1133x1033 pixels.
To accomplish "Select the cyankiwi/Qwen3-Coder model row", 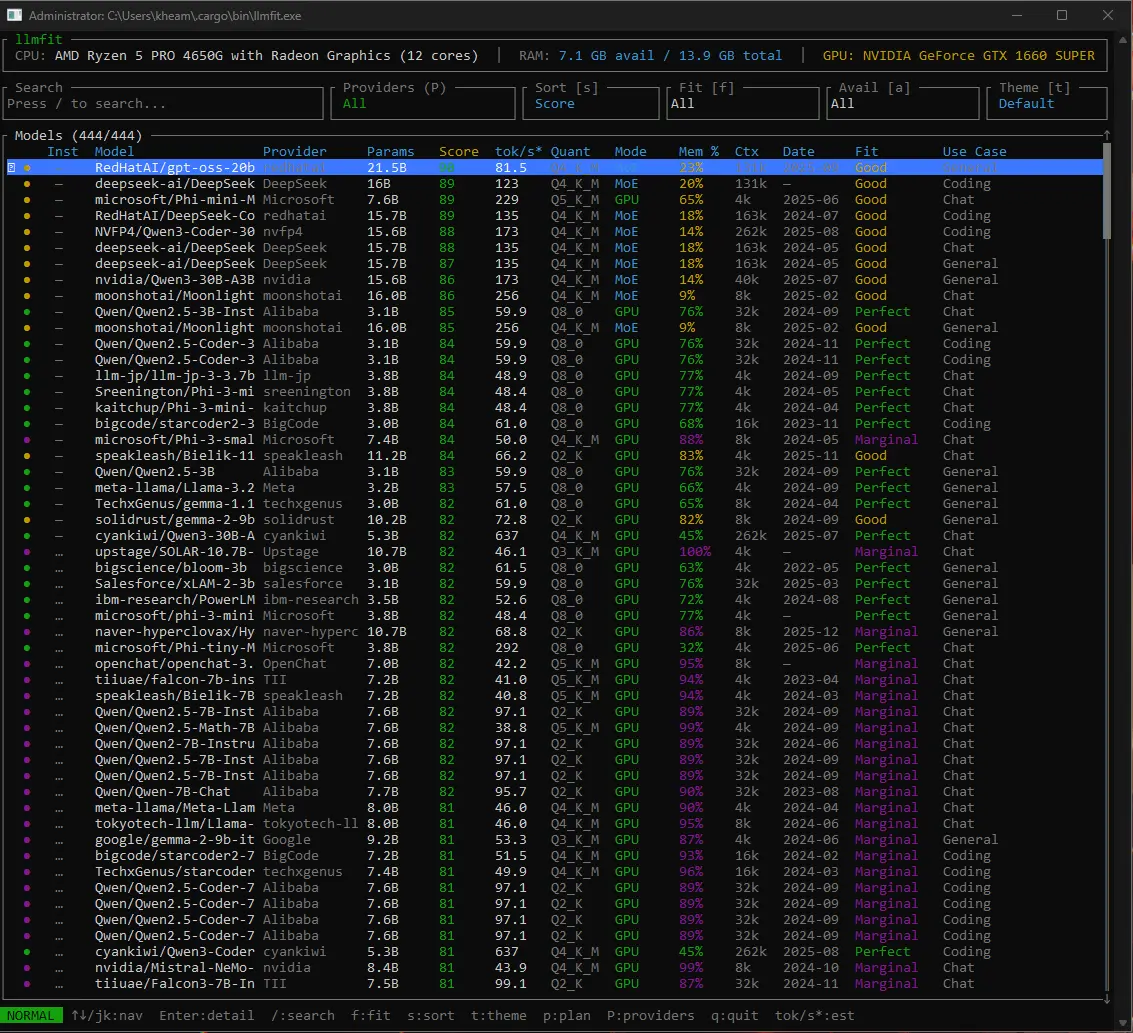I will [554, 952].
